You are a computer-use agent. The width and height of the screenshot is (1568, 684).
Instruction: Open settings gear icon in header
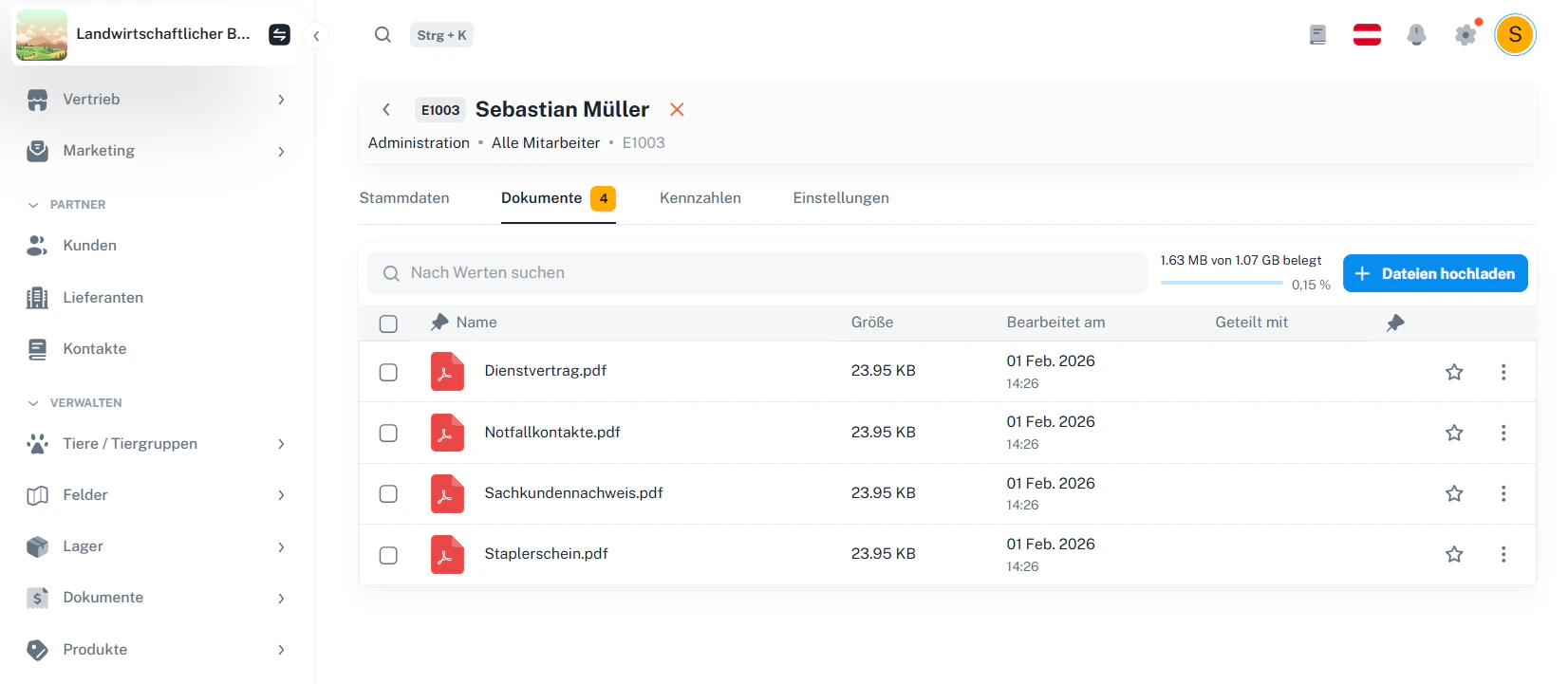pos(1465,35)
